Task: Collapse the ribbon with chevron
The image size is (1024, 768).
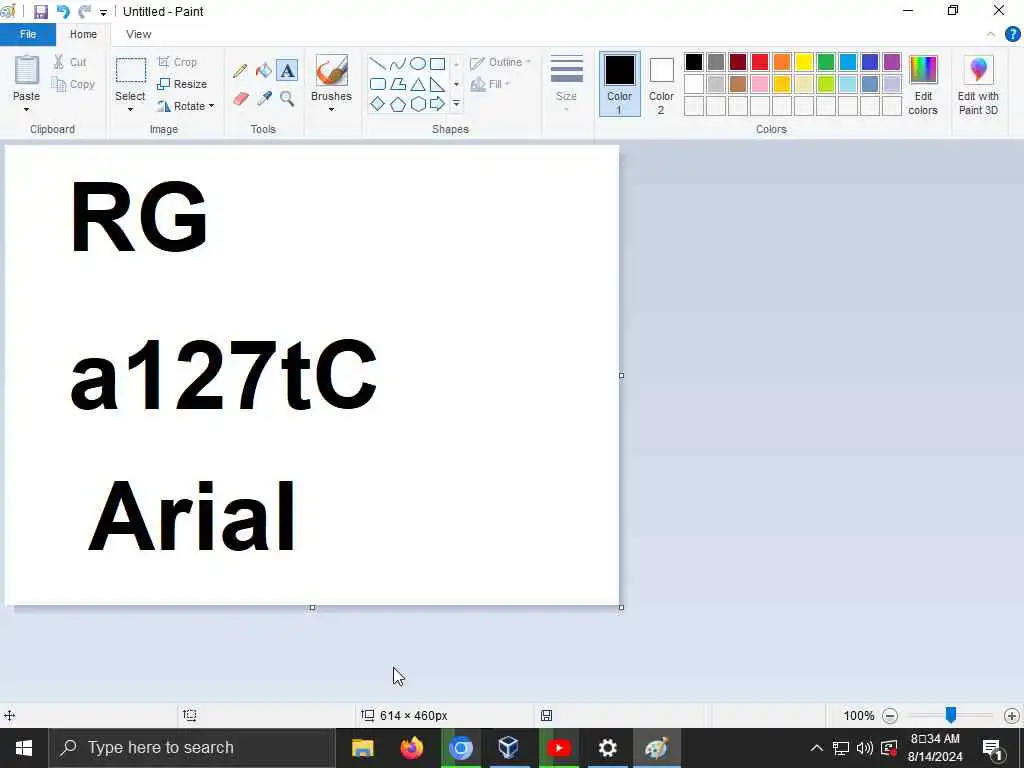Action: click(991, 35)
